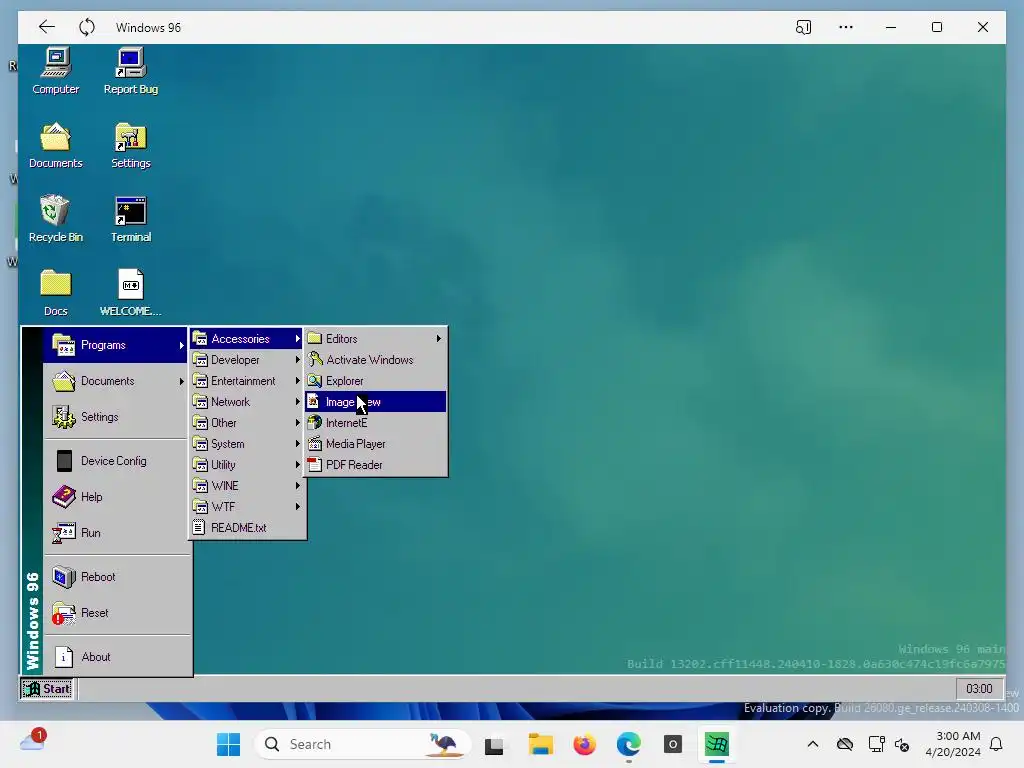This screenshot has width=1024, height=768.
Task: Launch Explorer from Accessories menu
Action: 376,381
